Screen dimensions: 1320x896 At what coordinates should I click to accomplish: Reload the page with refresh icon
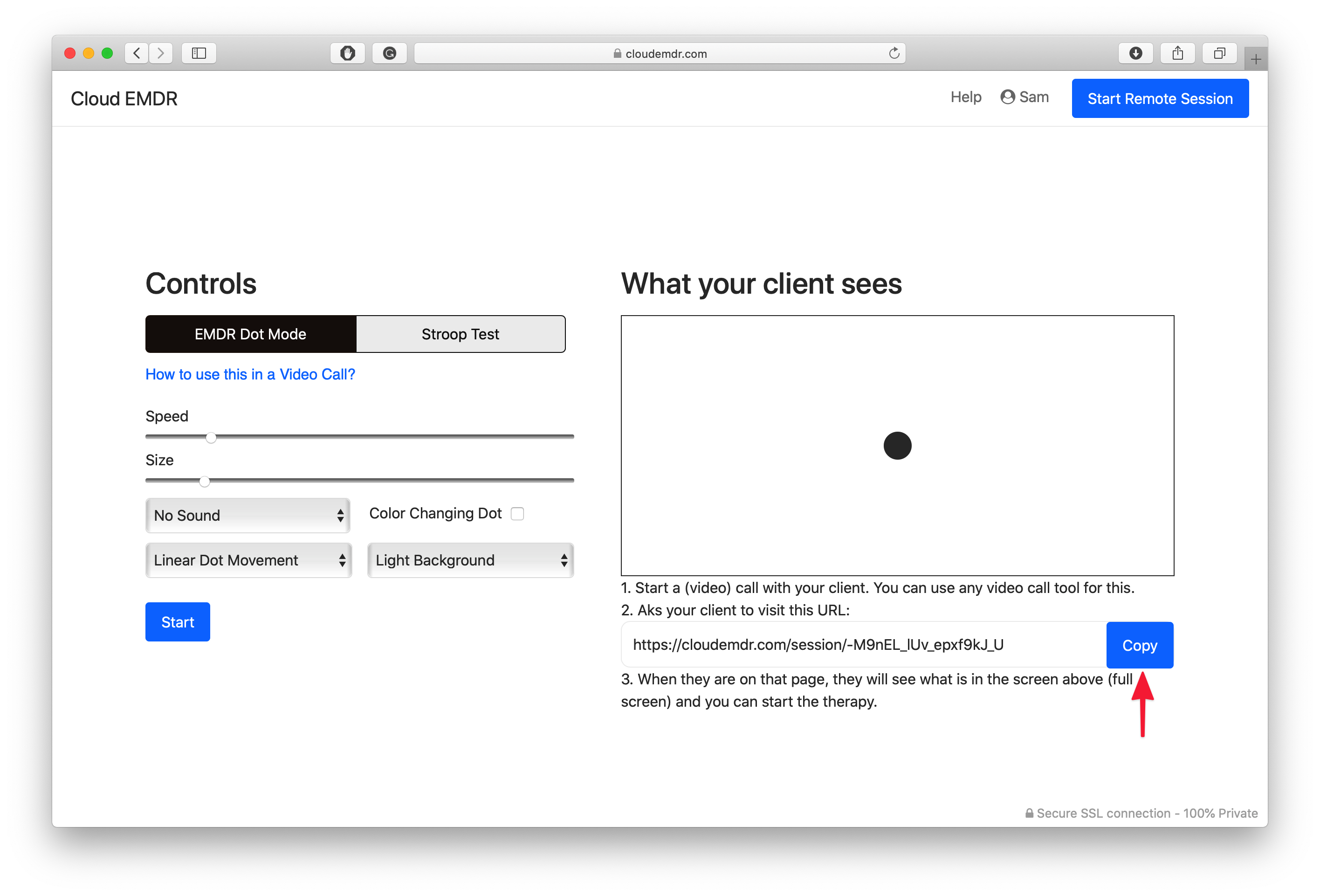pyautogui.click(x=894, y=54)
